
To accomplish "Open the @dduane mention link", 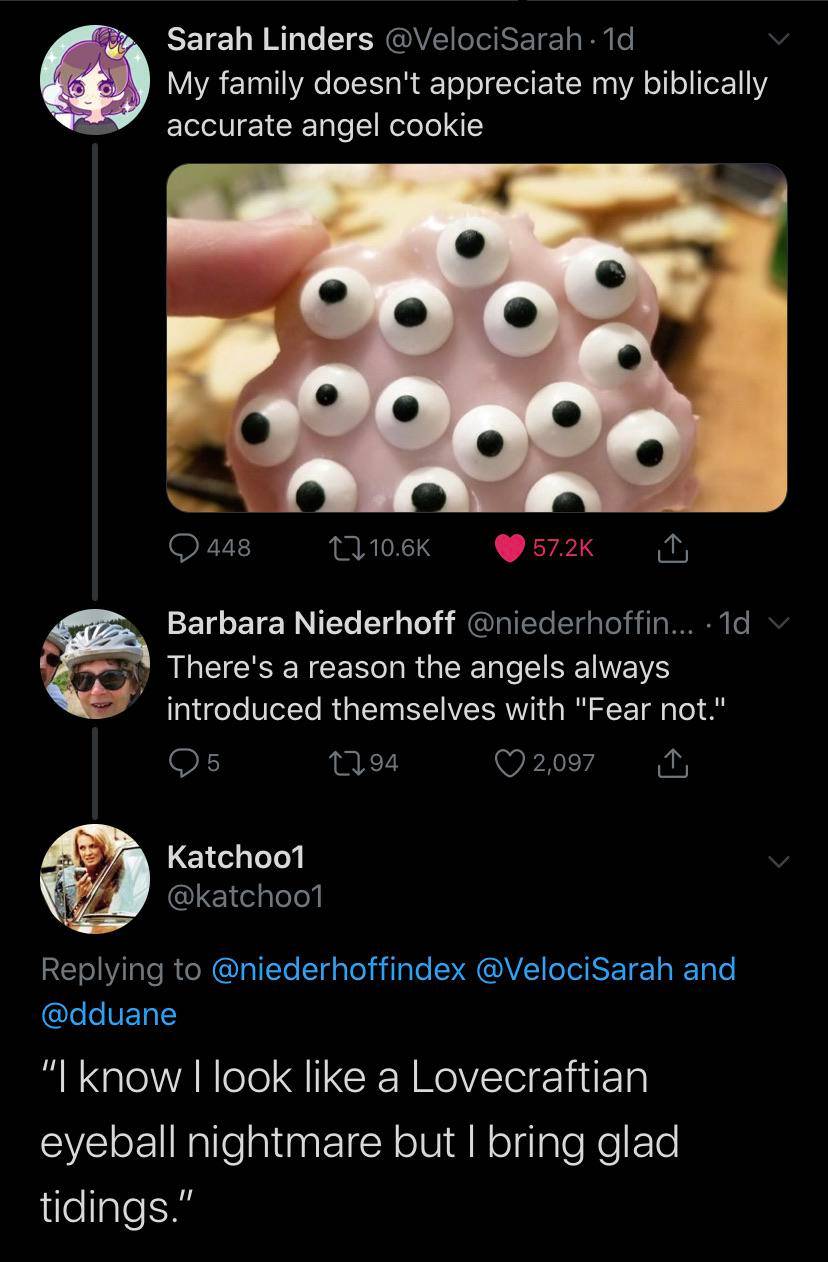I will click(108, 1014).
